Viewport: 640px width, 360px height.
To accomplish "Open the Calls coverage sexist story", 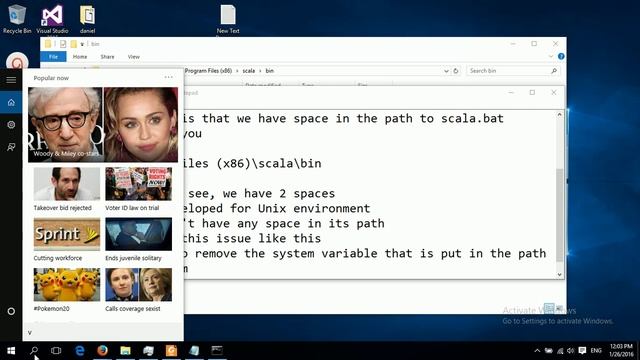I will click(x=138, y=290).
